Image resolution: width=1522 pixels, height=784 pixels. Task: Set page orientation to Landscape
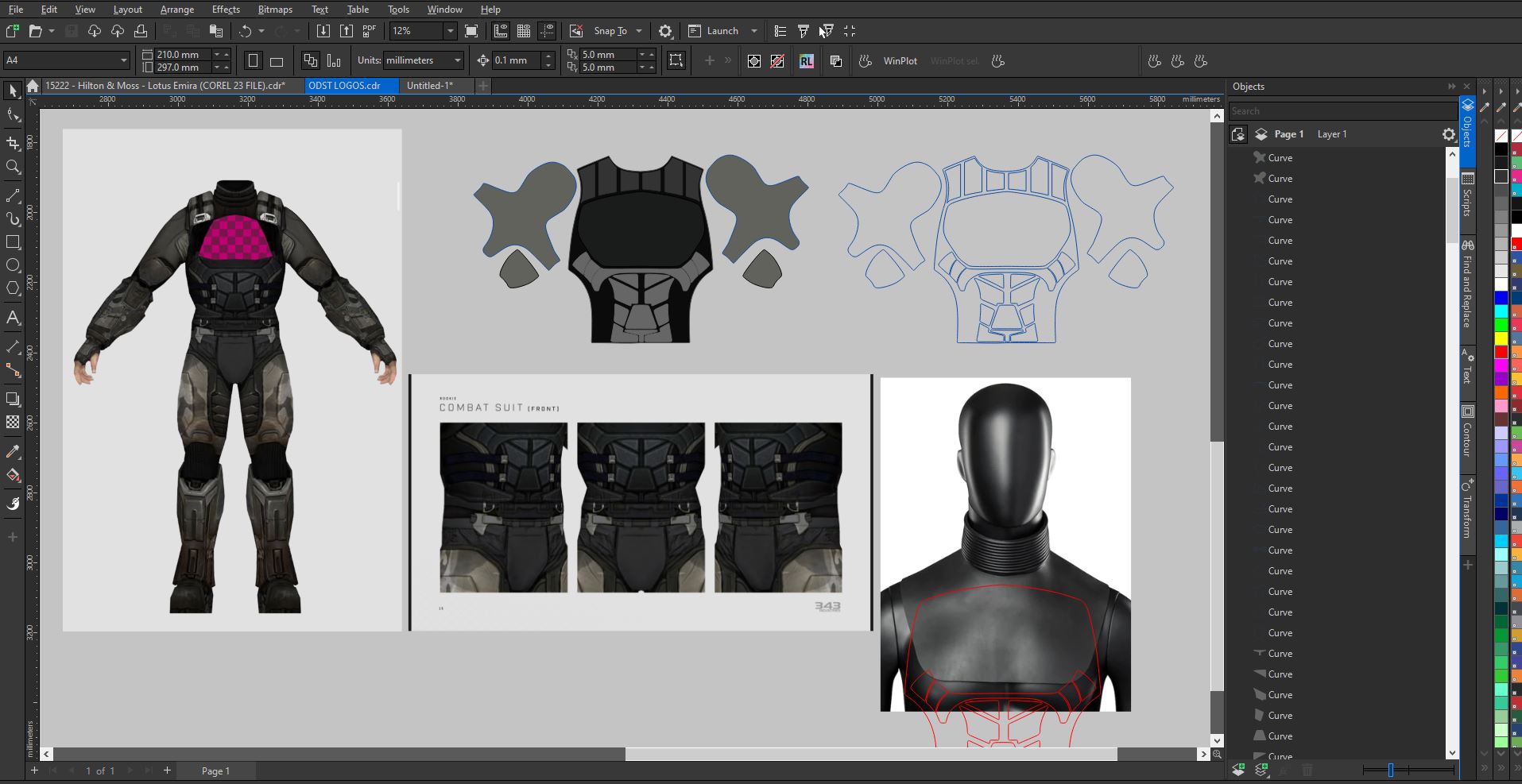pyautogui.click(x=277, y=61)
